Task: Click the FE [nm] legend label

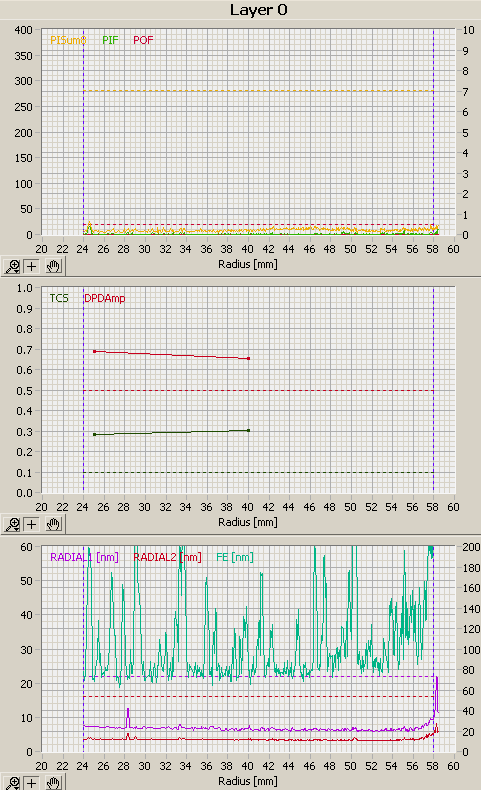Action: (235, 557)
